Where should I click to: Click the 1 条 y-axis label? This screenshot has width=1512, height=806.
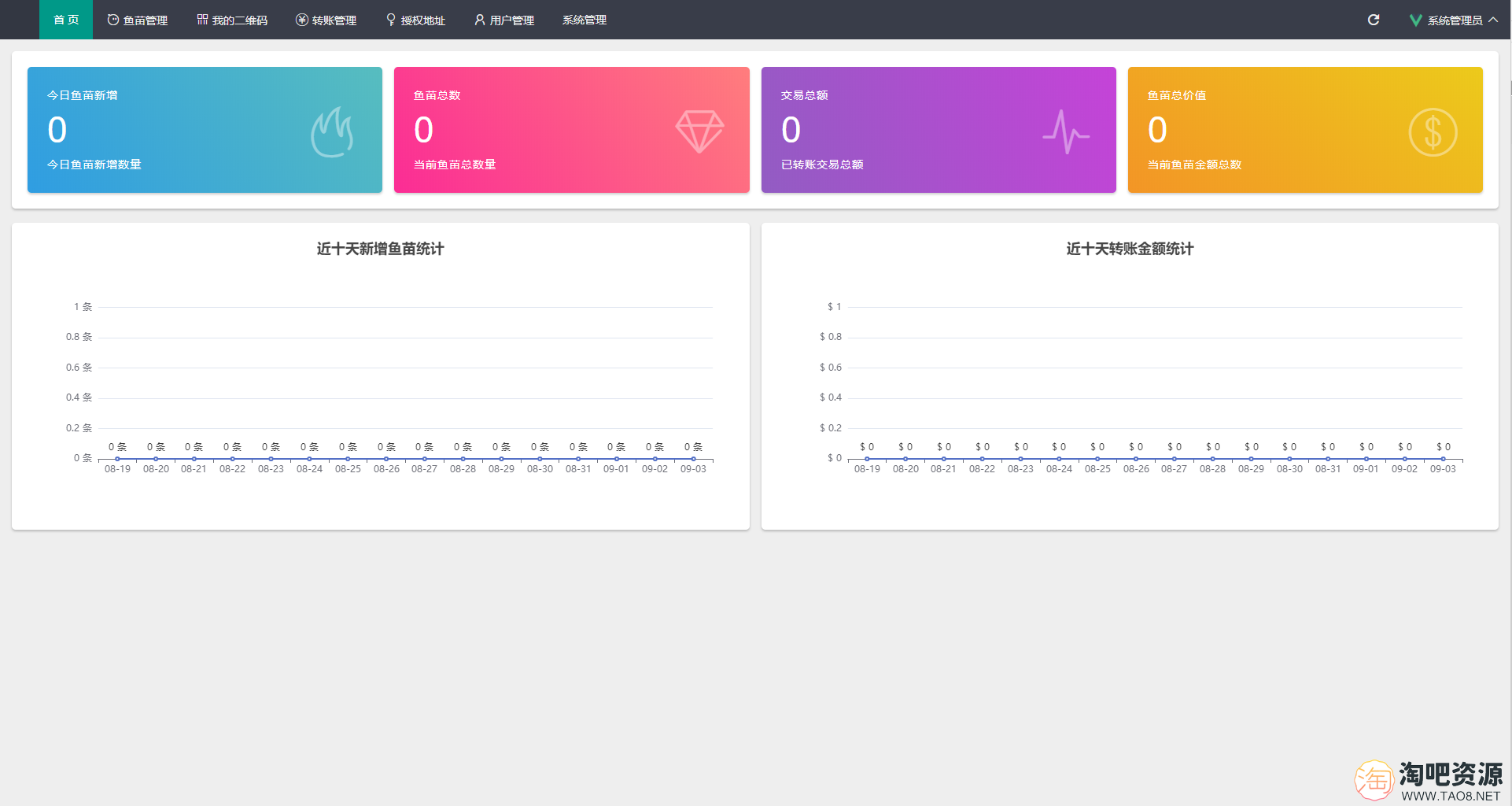click(x=83, y=307)
